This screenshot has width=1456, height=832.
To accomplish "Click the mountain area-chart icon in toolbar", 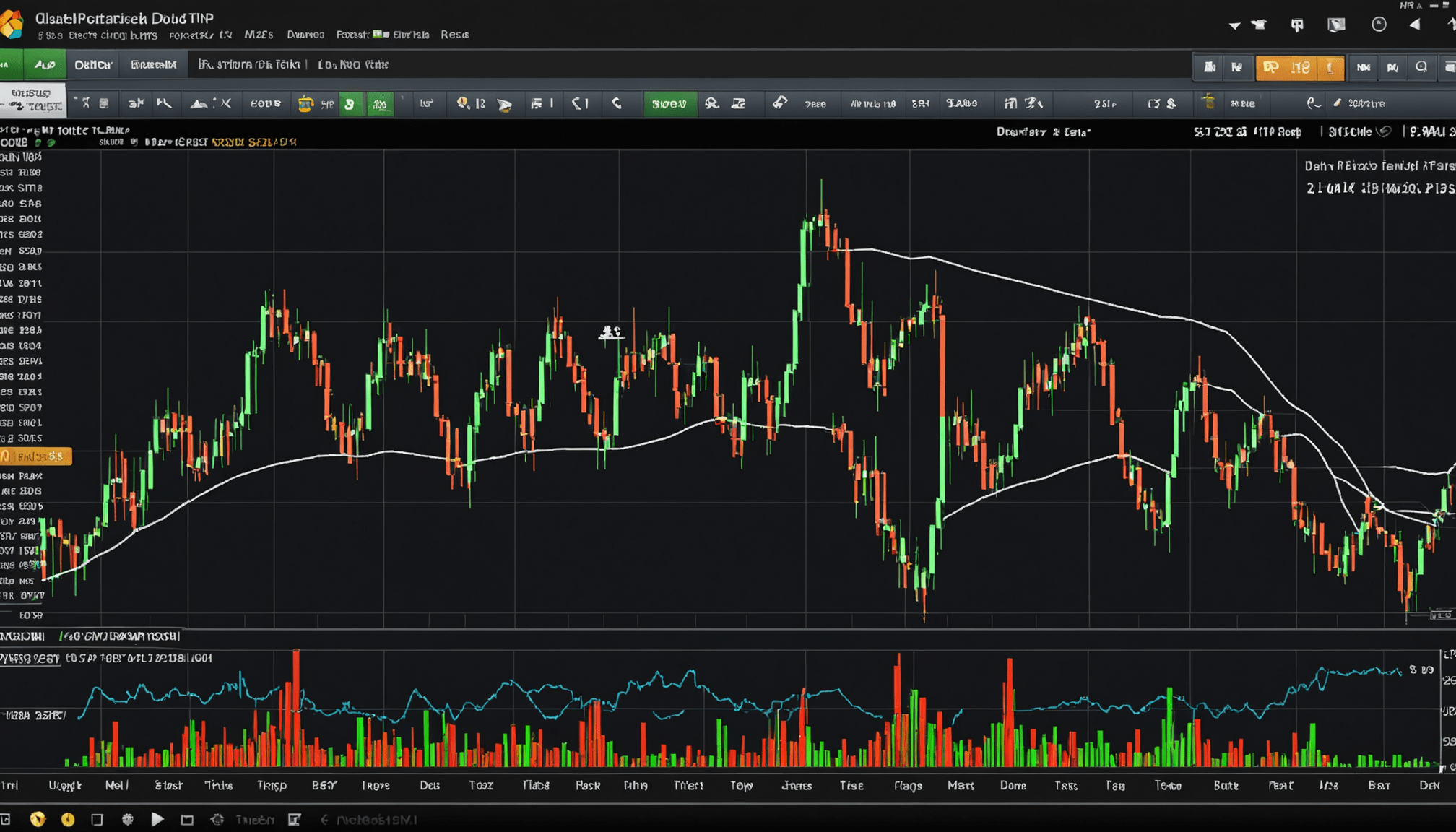I will 199,104.
